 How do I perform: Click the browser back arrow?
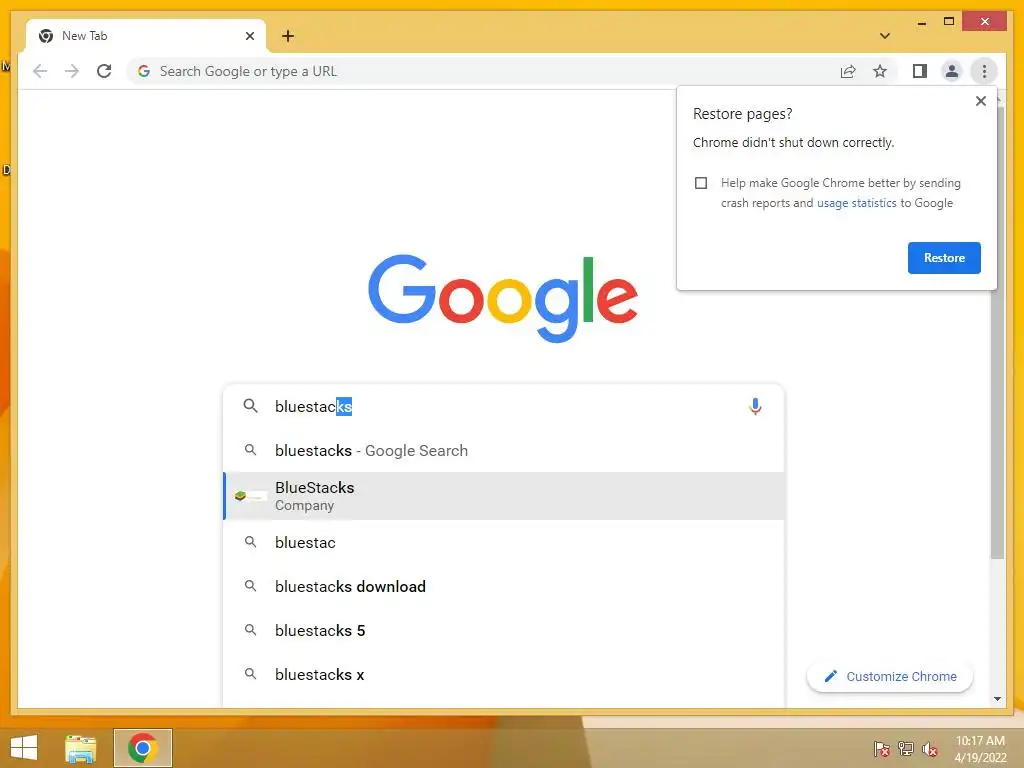(40, 71)
